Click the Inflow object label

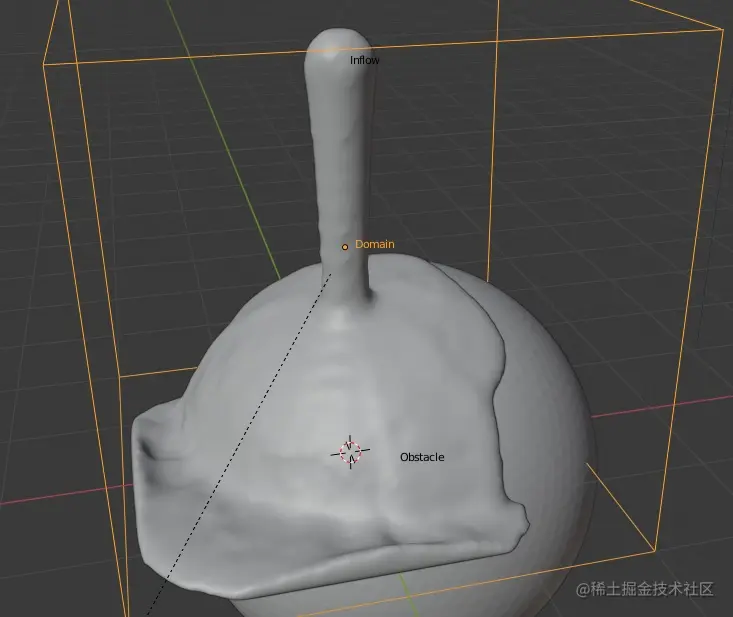point(365,60)
